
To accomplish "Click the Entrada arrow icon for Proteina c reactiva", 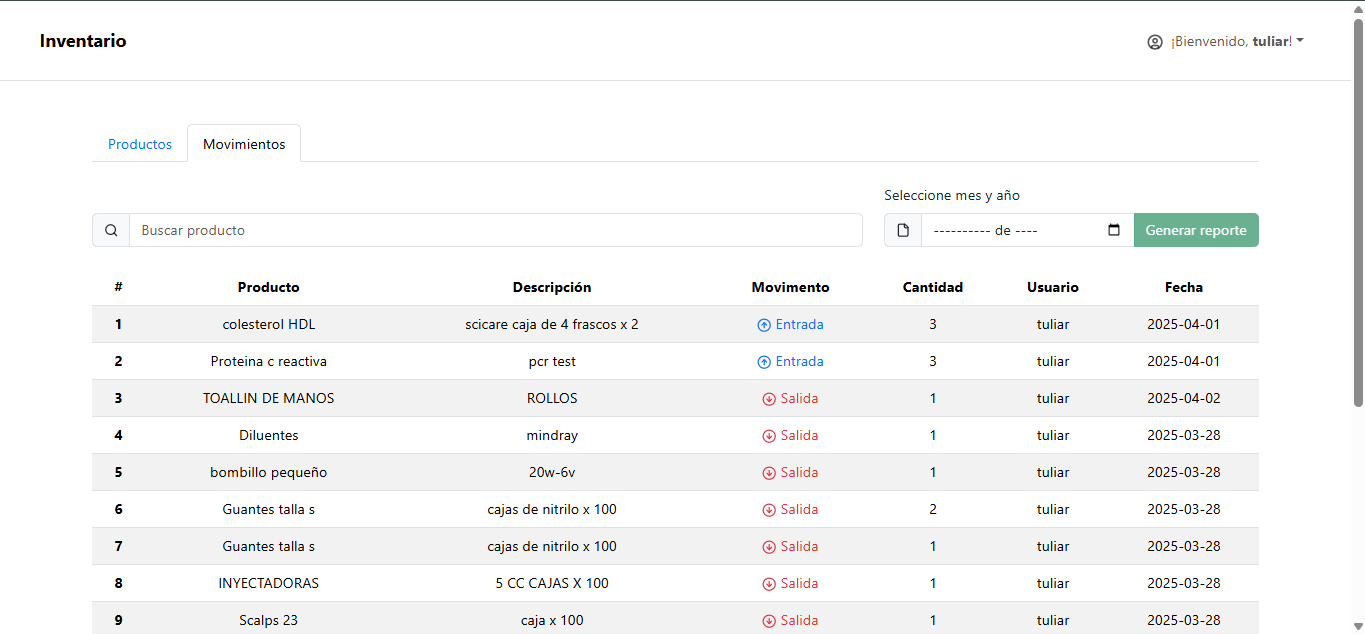I will tap(764, 362).
